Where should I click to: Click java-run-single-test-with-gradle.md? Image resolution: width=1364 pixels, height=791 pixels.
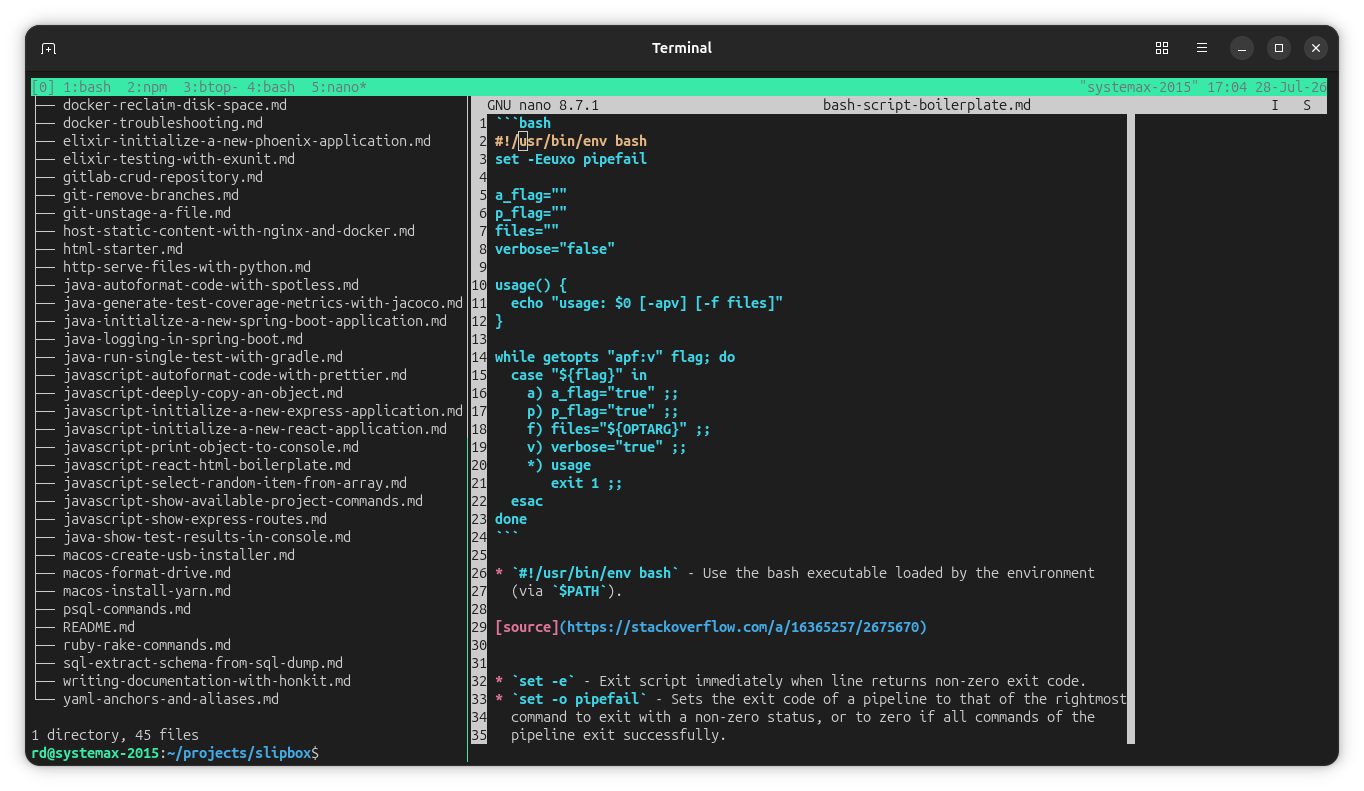click(203, 357)
